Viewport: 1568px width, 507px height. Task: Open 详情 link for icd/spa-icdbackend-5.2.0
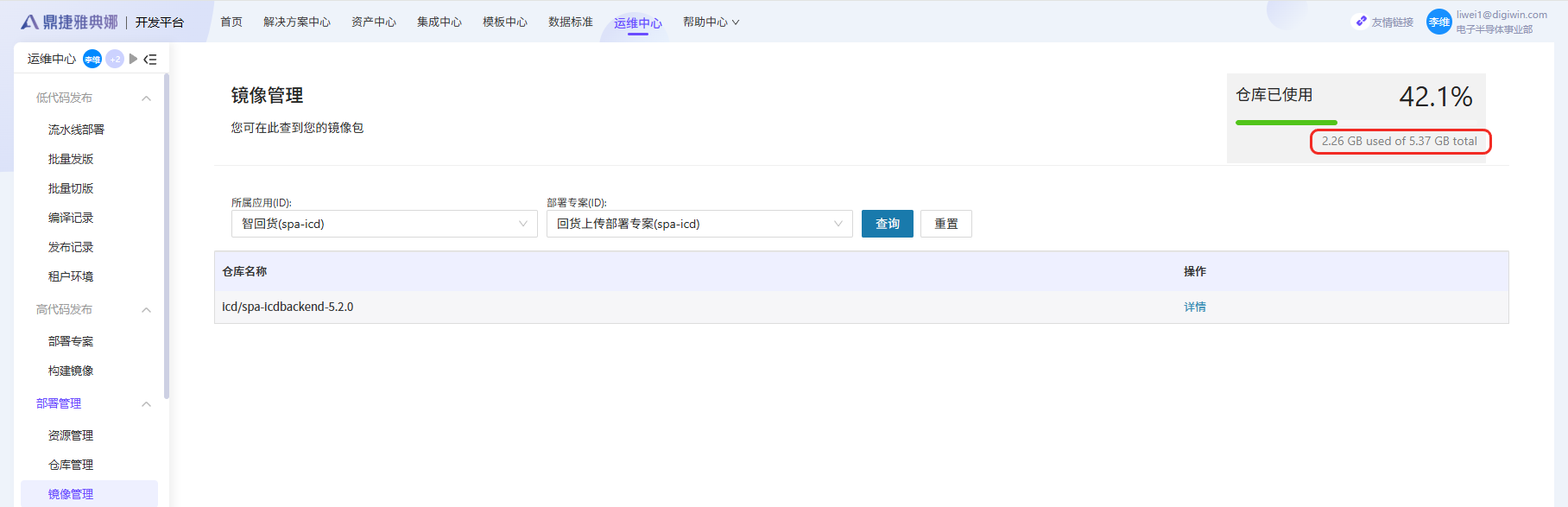click(1195, 307)
